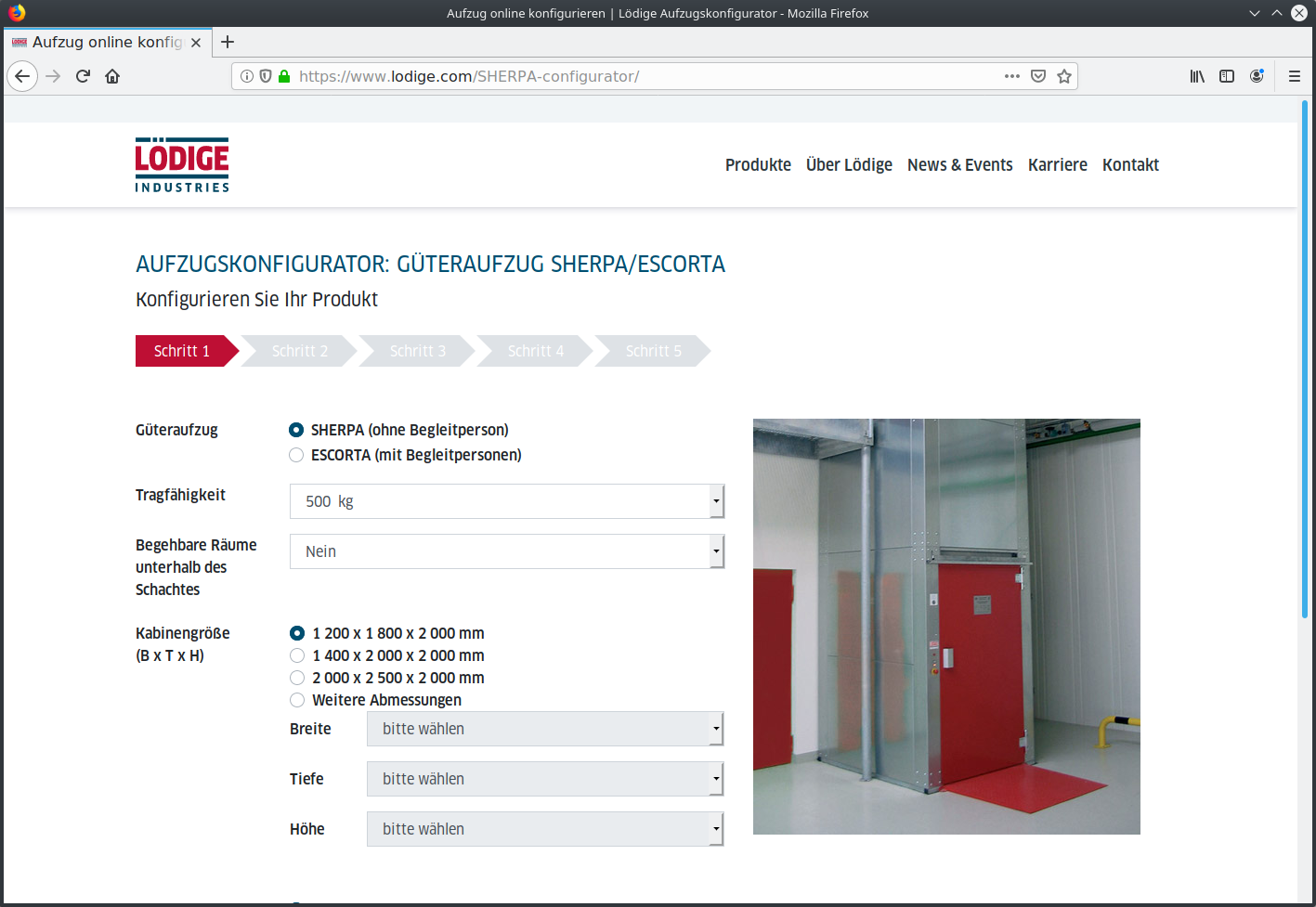
Task: Open the Über Lödige menu item
Action: tap(849, 165)
